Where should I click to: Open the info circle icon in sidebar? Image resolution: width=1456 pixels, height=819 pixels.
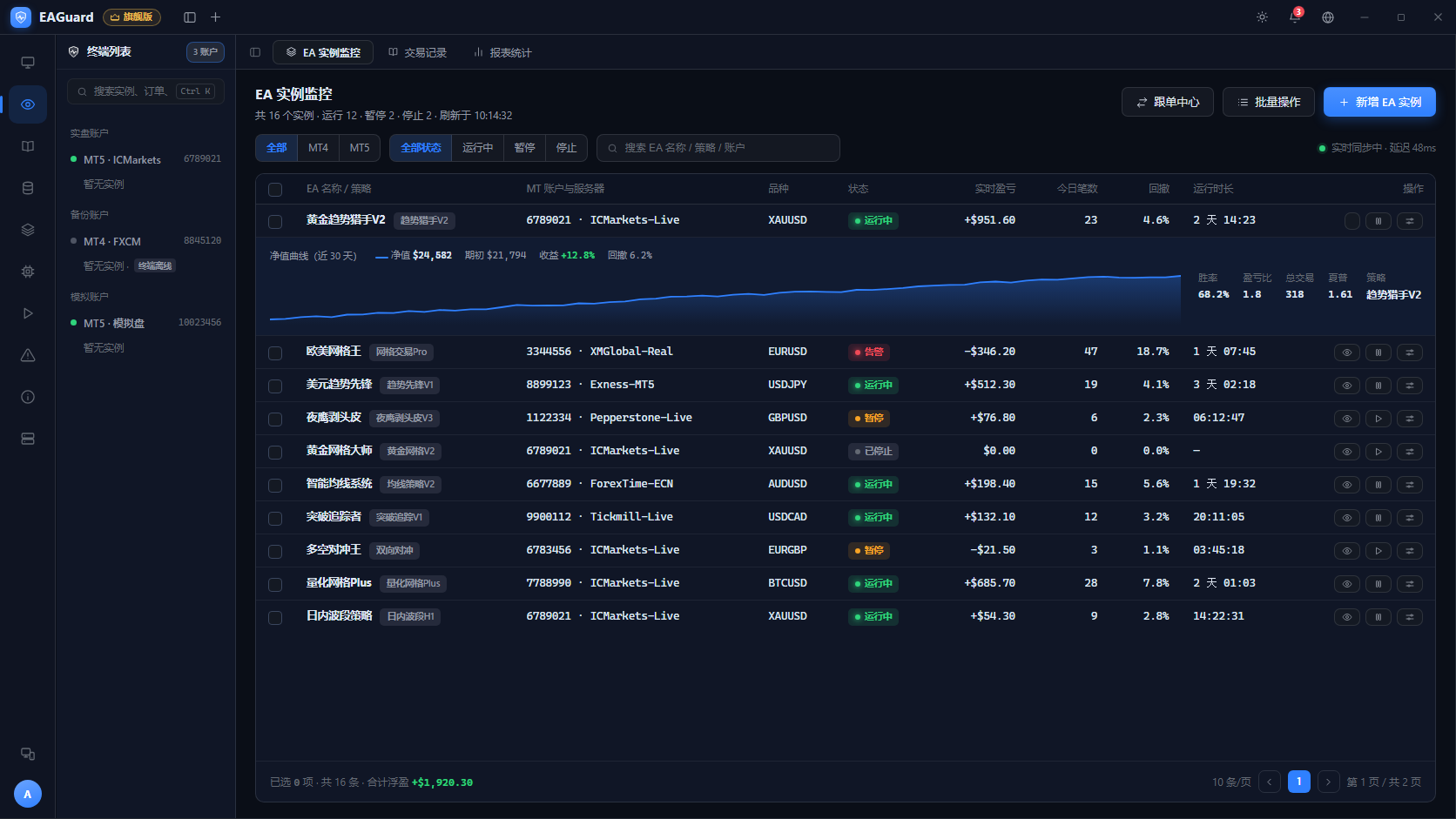click(28, 397)
